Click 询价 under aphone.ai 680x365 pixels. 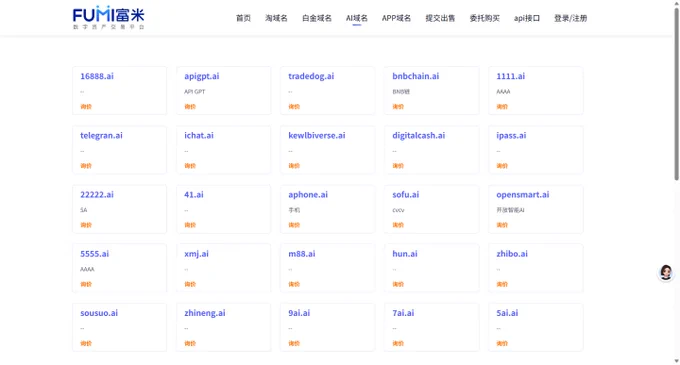[294, 225]
